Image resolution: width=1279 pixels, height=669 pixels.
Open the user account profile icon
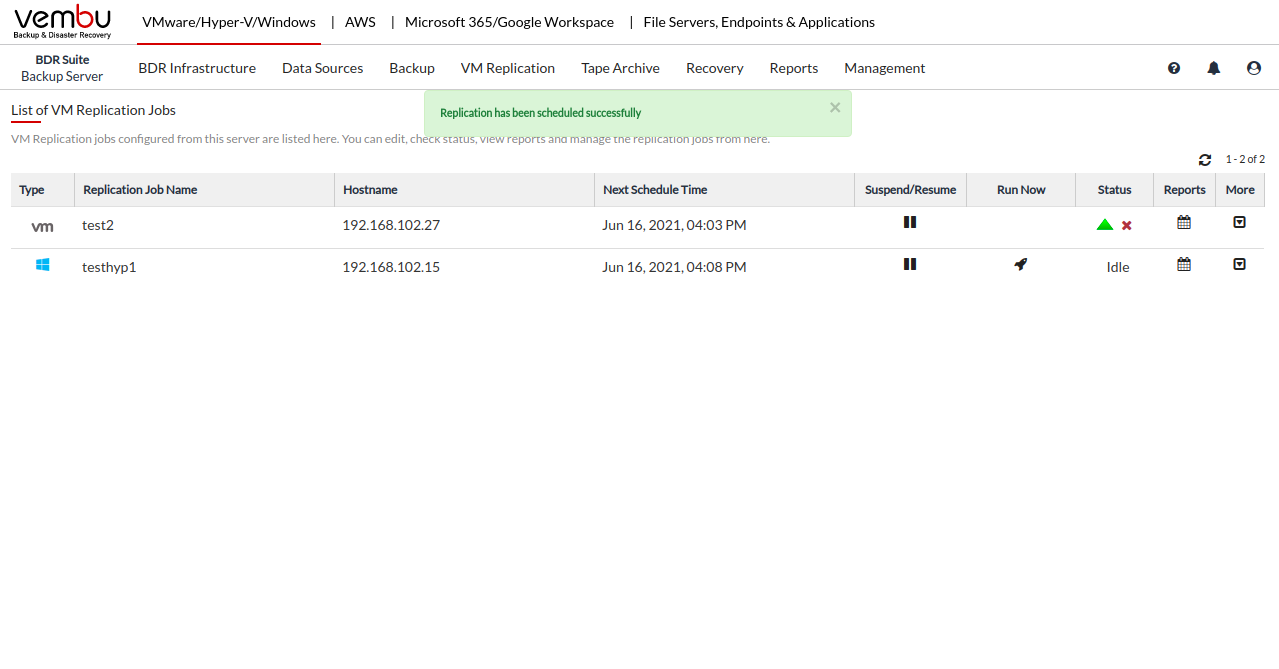click(1254, 68)
